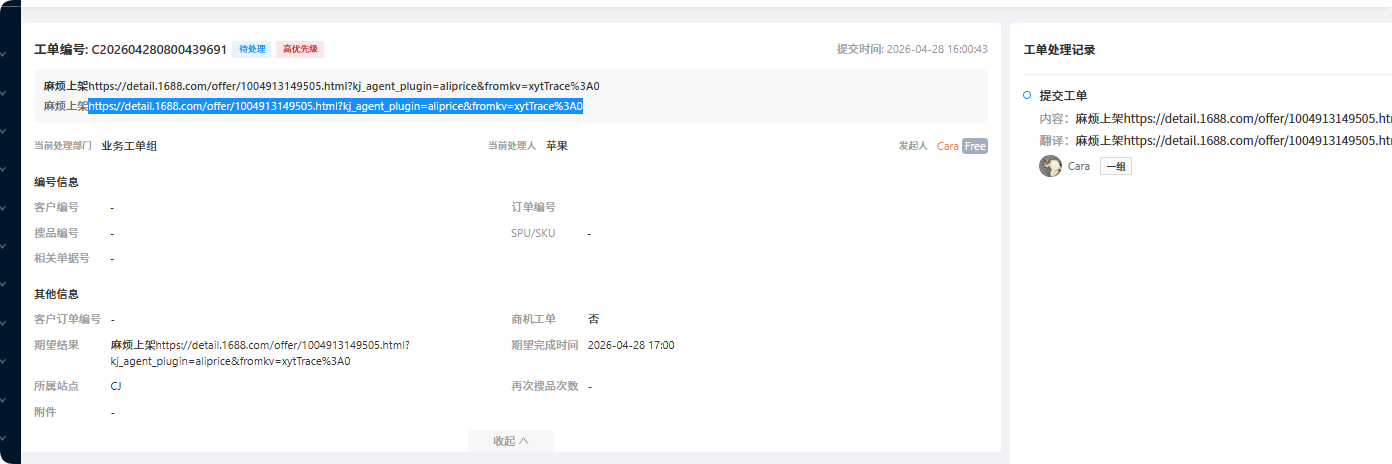Image resolution: width=1392 pixels, height=464 pixels.
Task: Click the ticket number C202604280800439691
Action: (159, 49)
